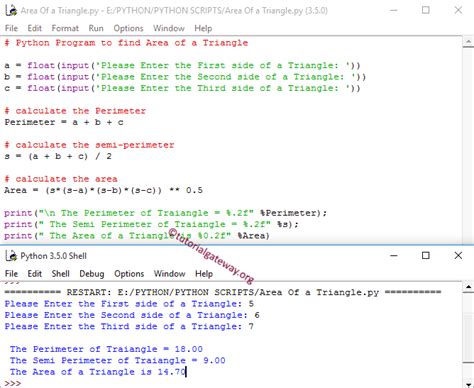Viewport: 474px width, 388px height.
Task: Click the code line 'Perimeter = a + b + c'
Action: [x=64, y=122]
